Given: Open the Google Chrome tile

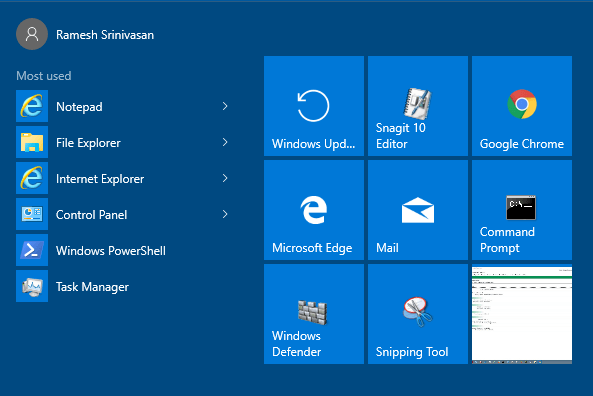Looking at the screenshot, I should click(522, 106).
